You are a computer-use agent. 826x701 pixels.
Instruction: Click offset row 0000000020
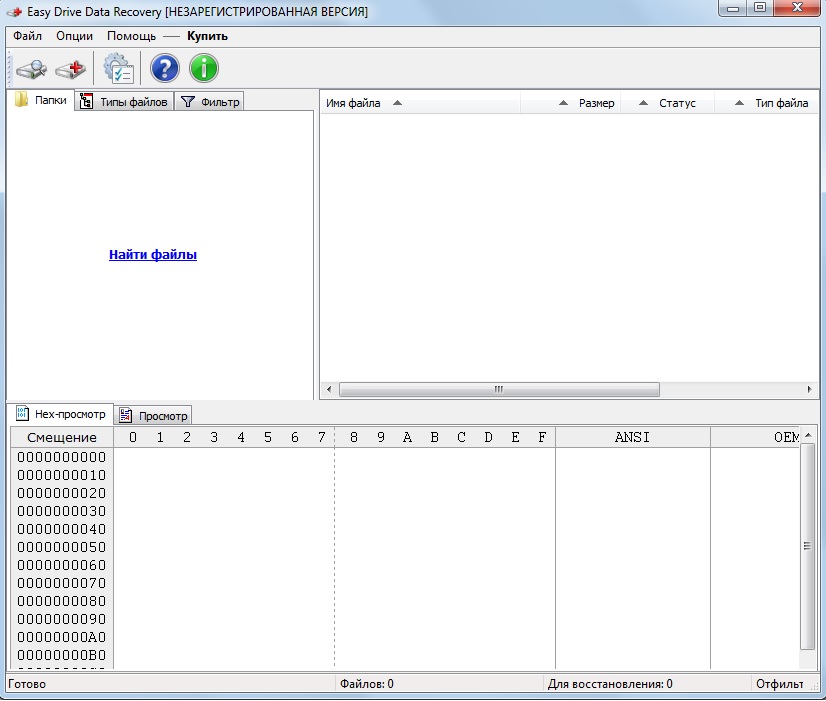pyautogui.click(x=62, y=493)
